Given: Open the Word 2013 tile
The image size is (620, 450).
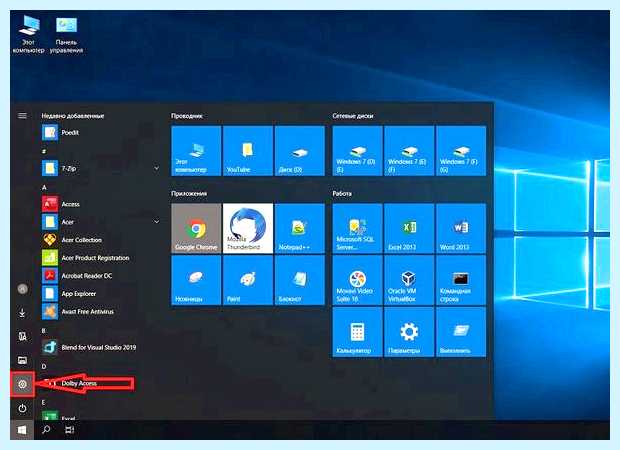Looking at the screenshot, I should (x=461, y=228).
